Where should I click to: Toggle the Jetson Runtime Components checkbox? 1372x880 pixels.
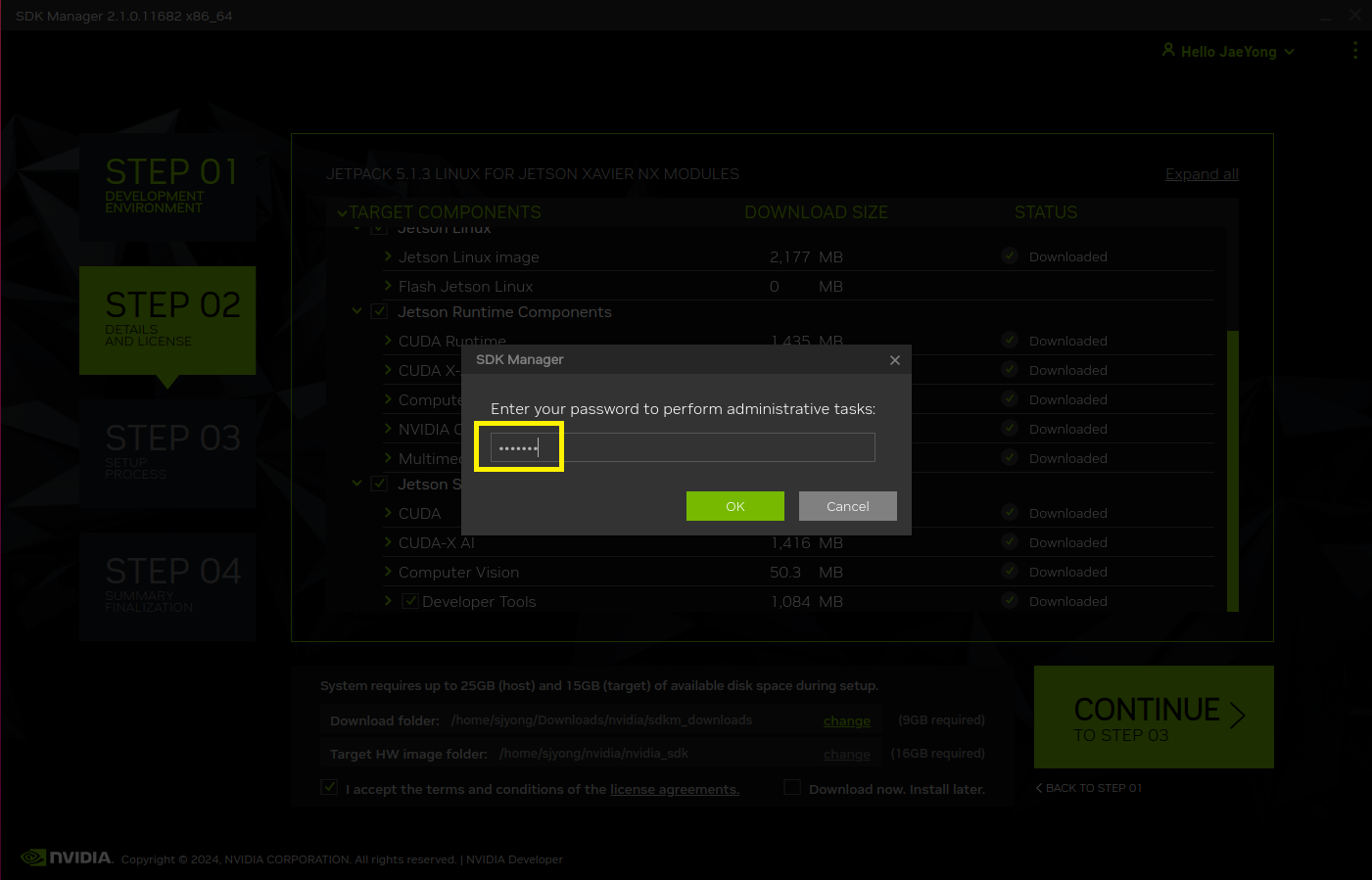pyautogui.click(x=379, y=311)
